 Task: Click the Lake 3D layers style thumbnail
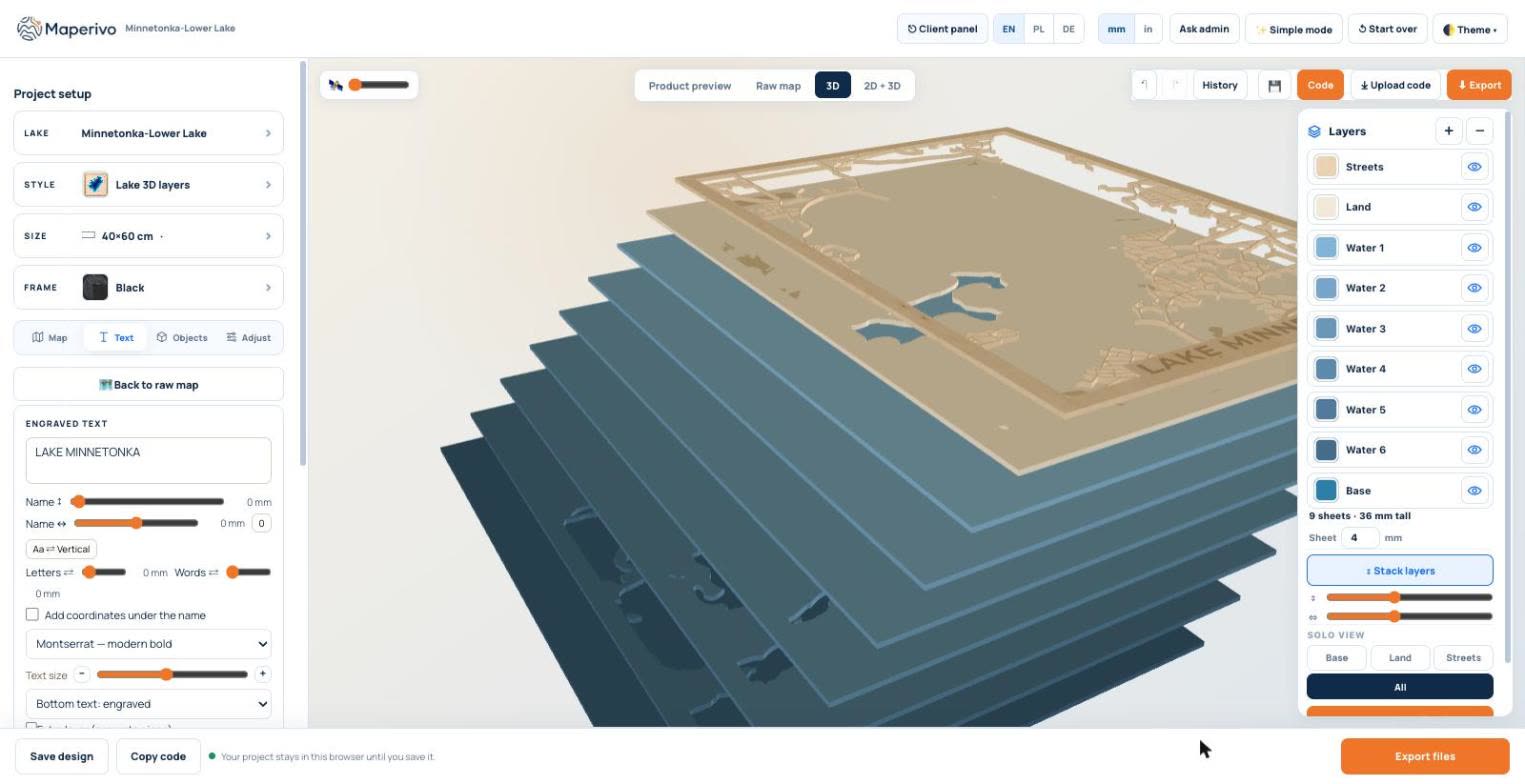(95, 184)
